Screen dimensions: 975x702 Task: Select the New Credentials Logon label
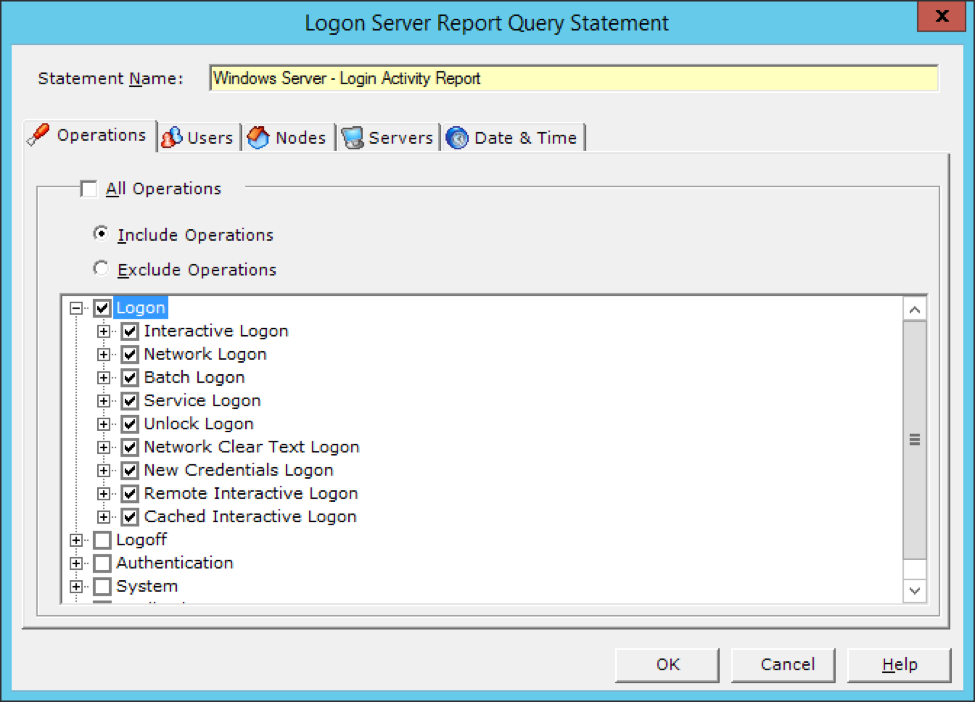[239, 470]
